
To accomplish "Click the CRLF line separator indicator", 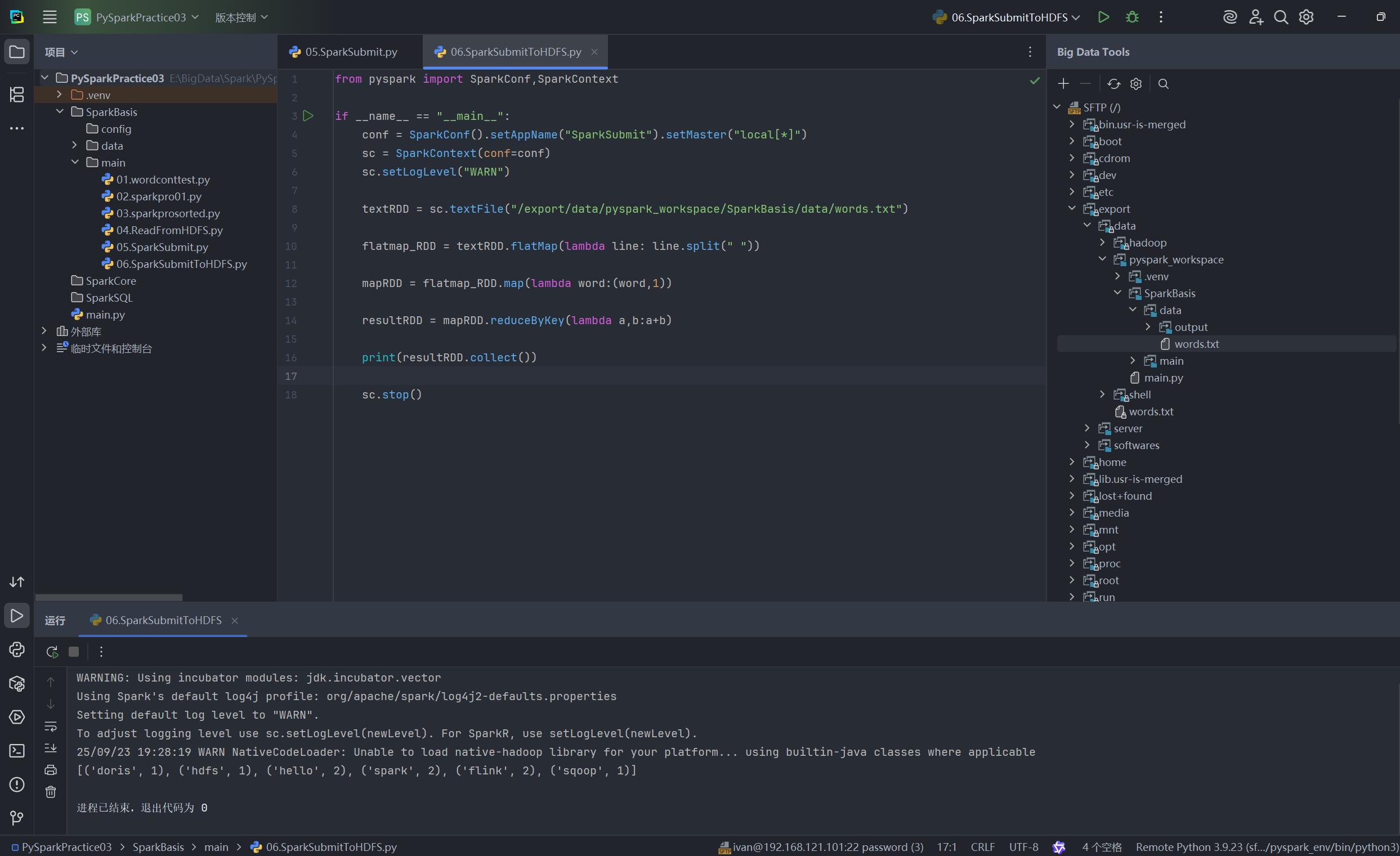I will tap(982, 847).
